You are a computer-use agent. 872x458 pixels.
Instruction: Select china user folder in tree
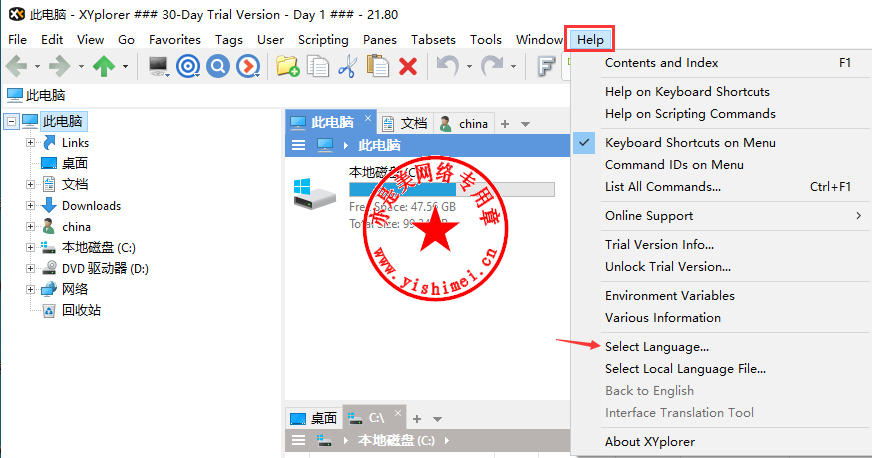point(76,227)
